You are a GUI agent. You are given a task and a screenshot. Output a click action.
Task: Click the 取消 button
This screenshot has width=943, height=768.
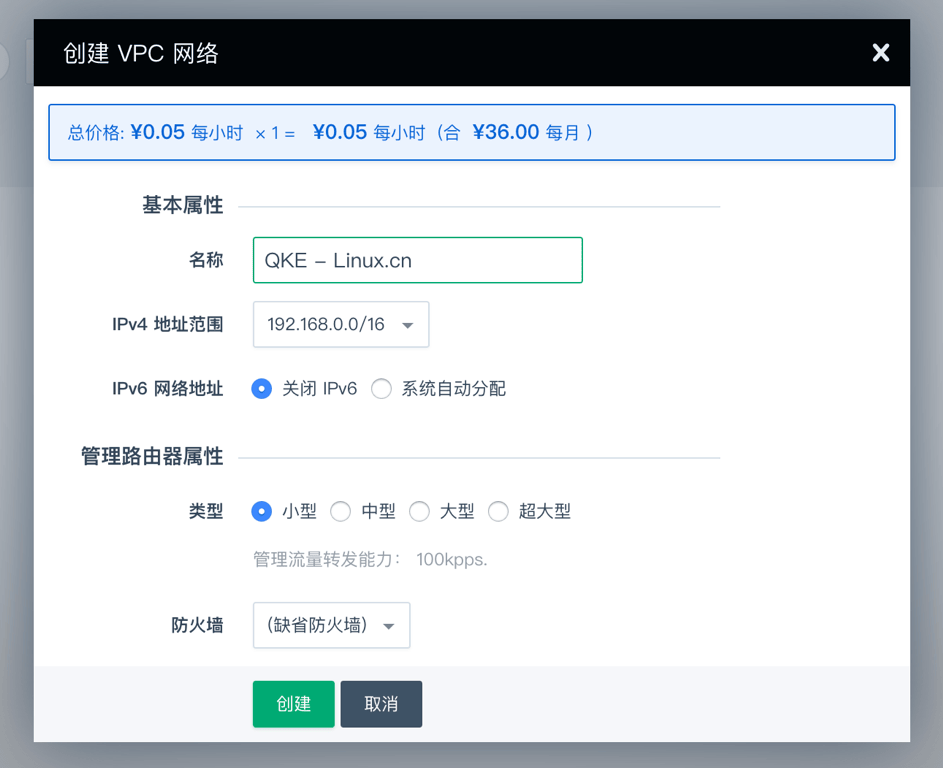[381, 704]
